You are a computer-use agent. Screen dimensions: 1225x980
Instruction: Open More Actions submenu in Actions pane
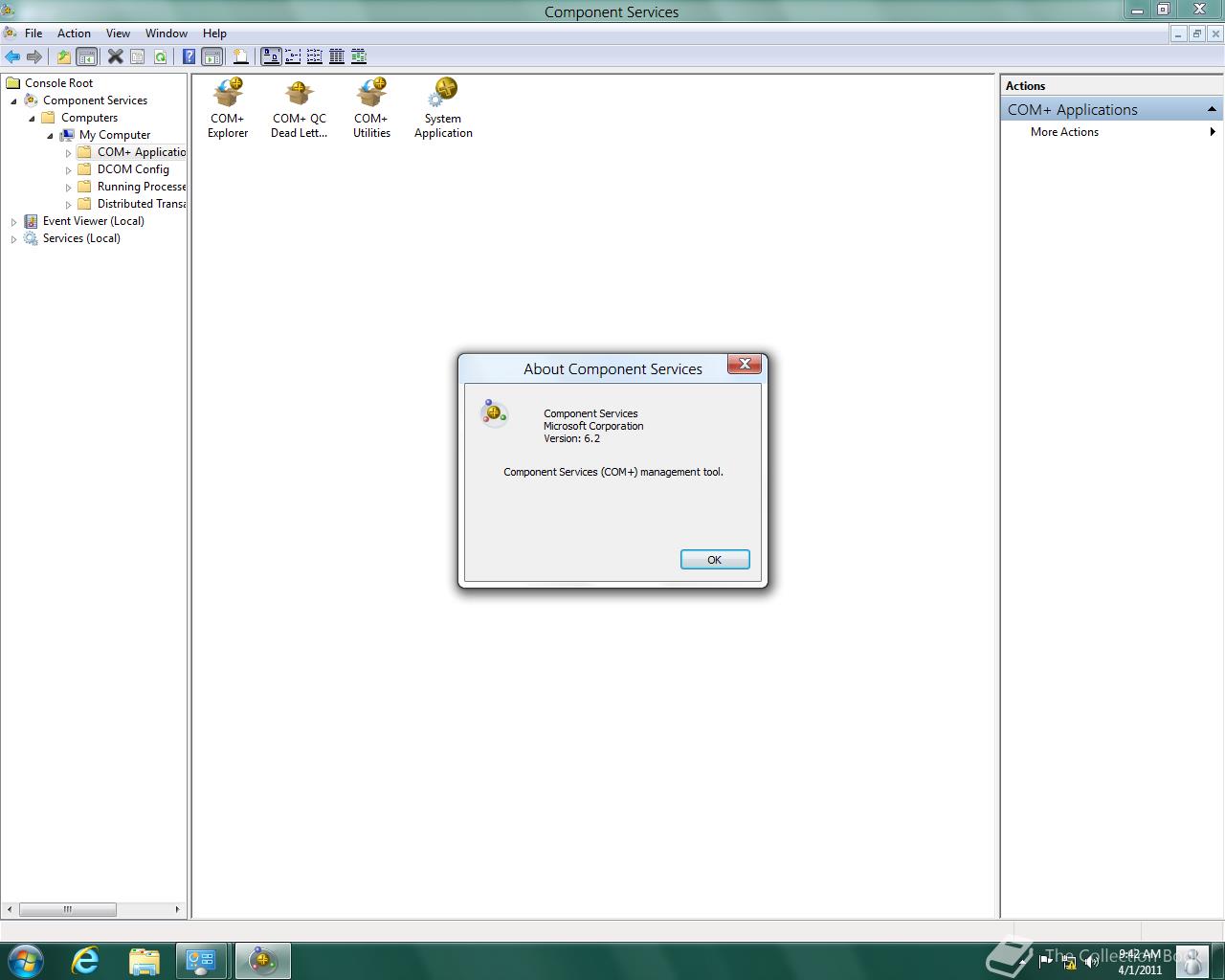coord(1113,132)
